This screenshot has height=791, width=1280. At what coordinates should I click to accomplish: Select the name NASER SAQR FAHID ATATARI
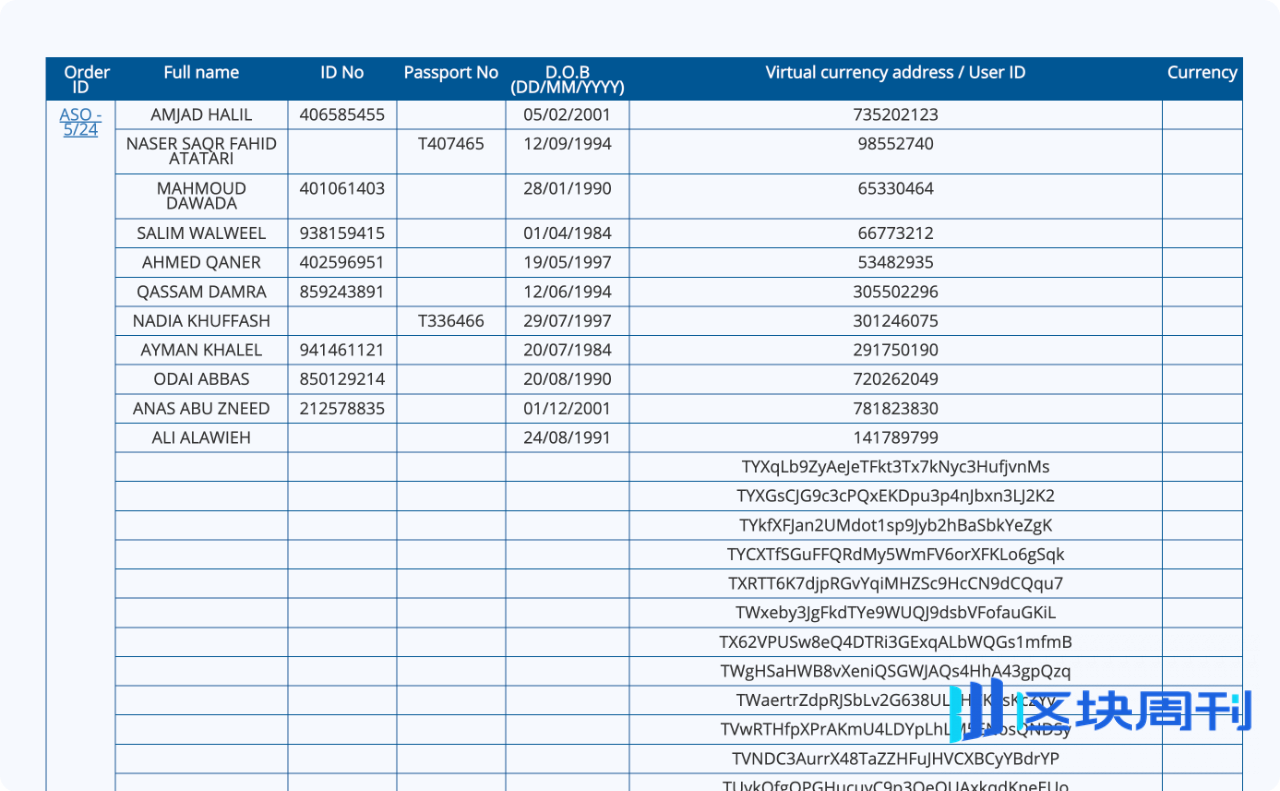[x=201, y=151]
